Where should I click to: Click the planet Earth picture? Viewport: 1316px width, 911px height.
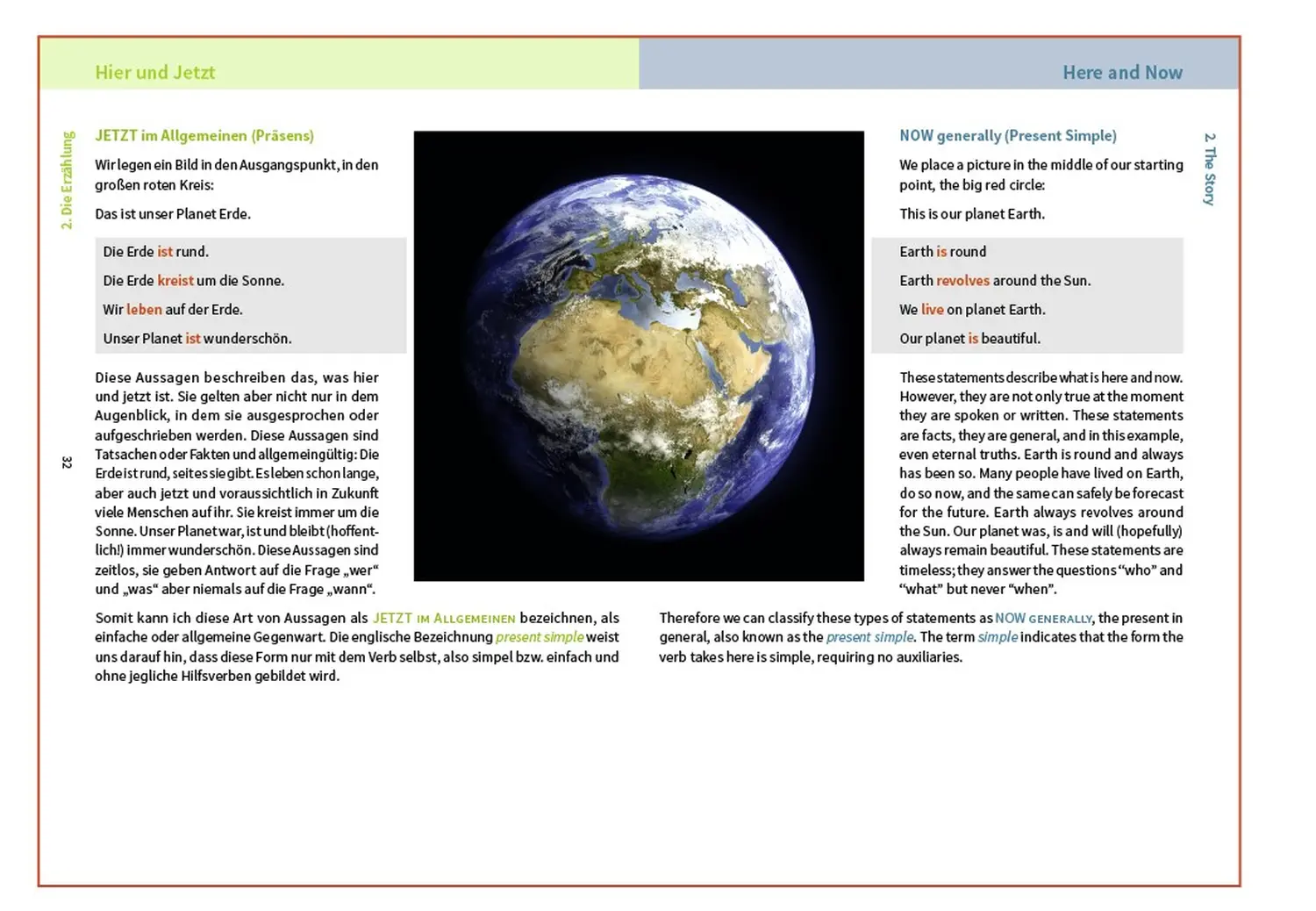coord(639,355)
